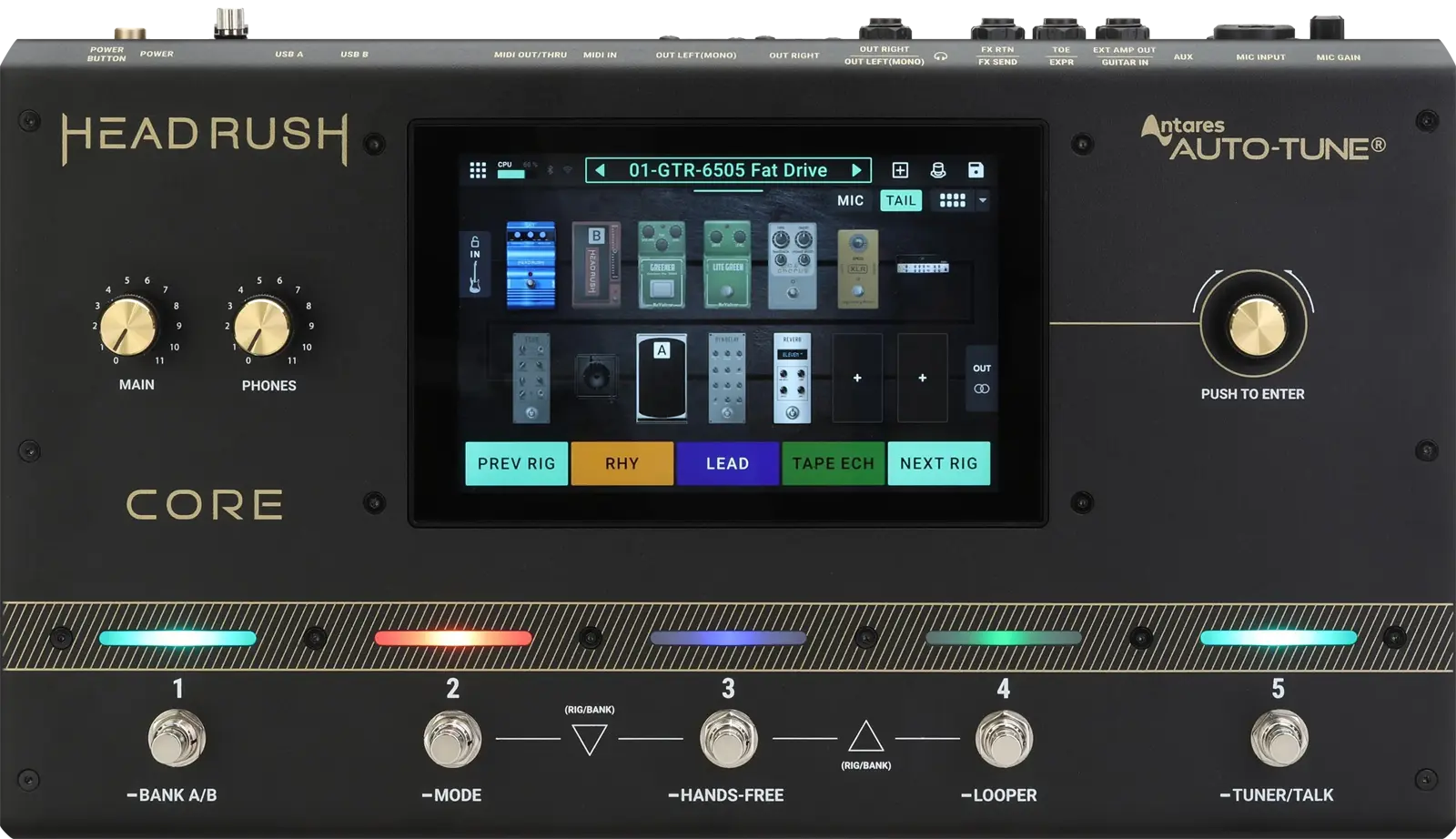
Task: Expand the view layout dropdown arrow
Action: click(983, 200)
